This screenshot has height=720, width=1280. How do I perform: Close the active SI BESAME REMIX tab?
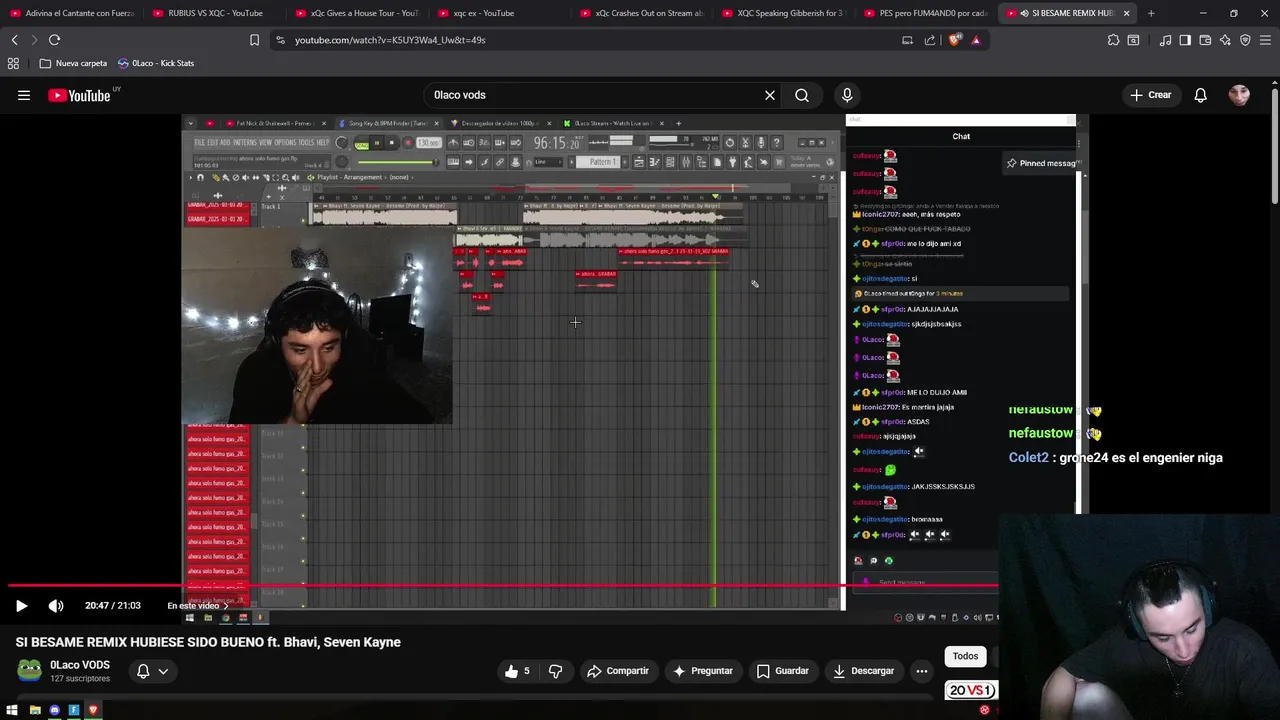click(1127, 13)
